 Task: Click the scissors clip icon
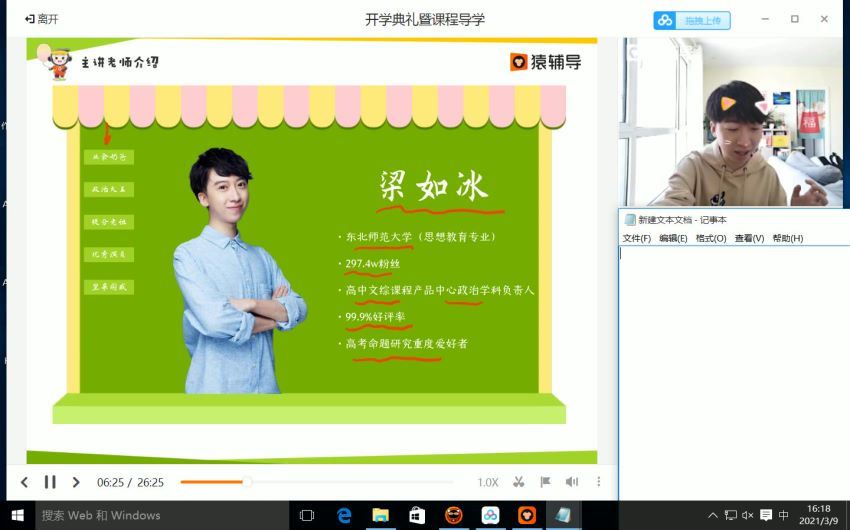coord(519,481)
